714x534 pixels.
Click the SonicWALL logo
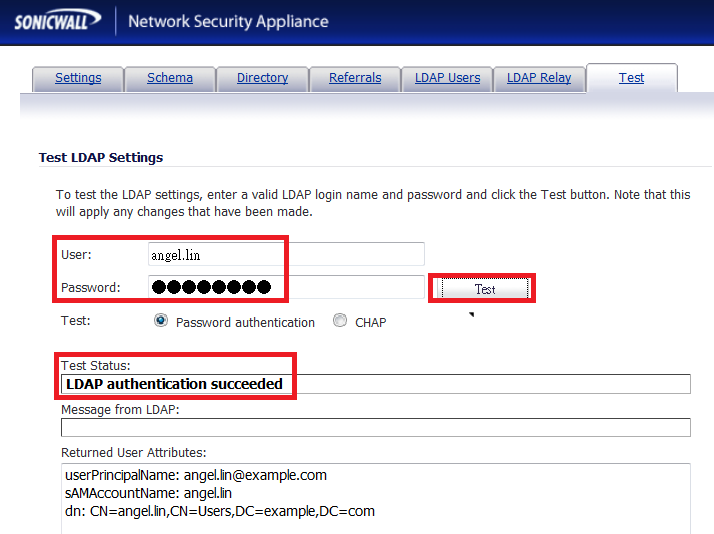[x=56, y=20]
